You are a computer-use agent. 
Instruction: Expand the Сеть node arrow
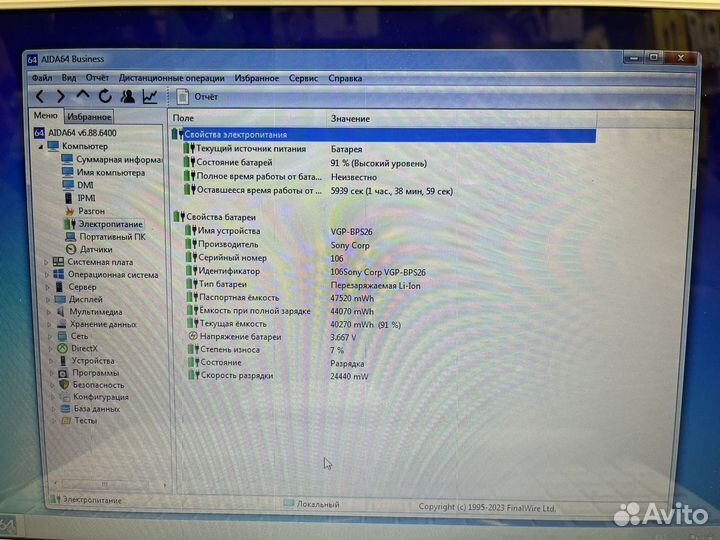50,337
